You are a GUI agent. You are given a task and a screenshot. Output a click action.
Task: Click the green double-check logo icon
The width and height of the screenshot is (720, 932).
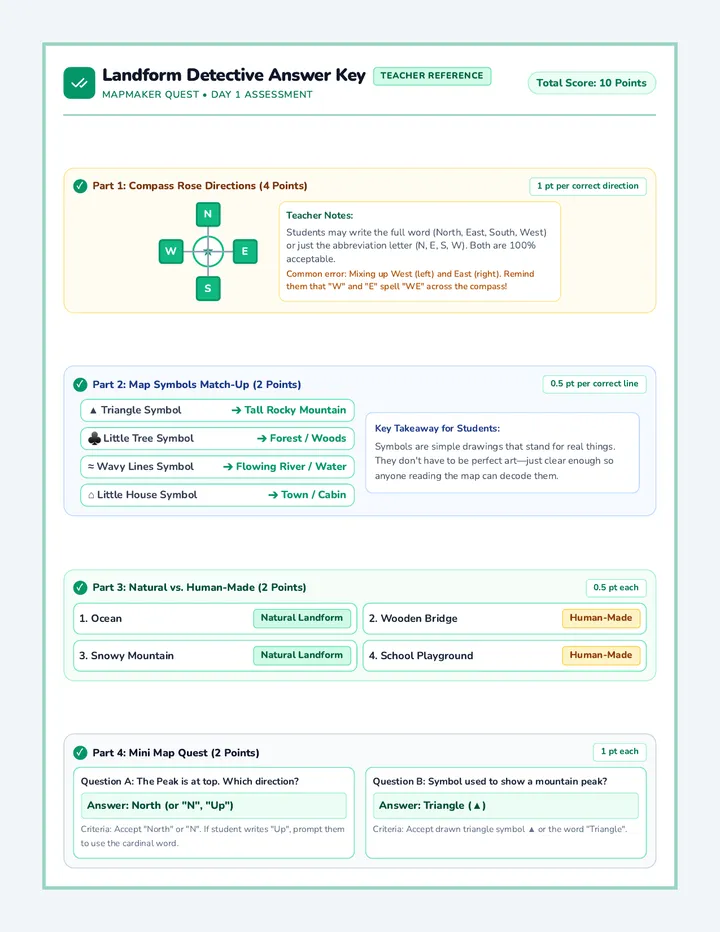(79, 83)
